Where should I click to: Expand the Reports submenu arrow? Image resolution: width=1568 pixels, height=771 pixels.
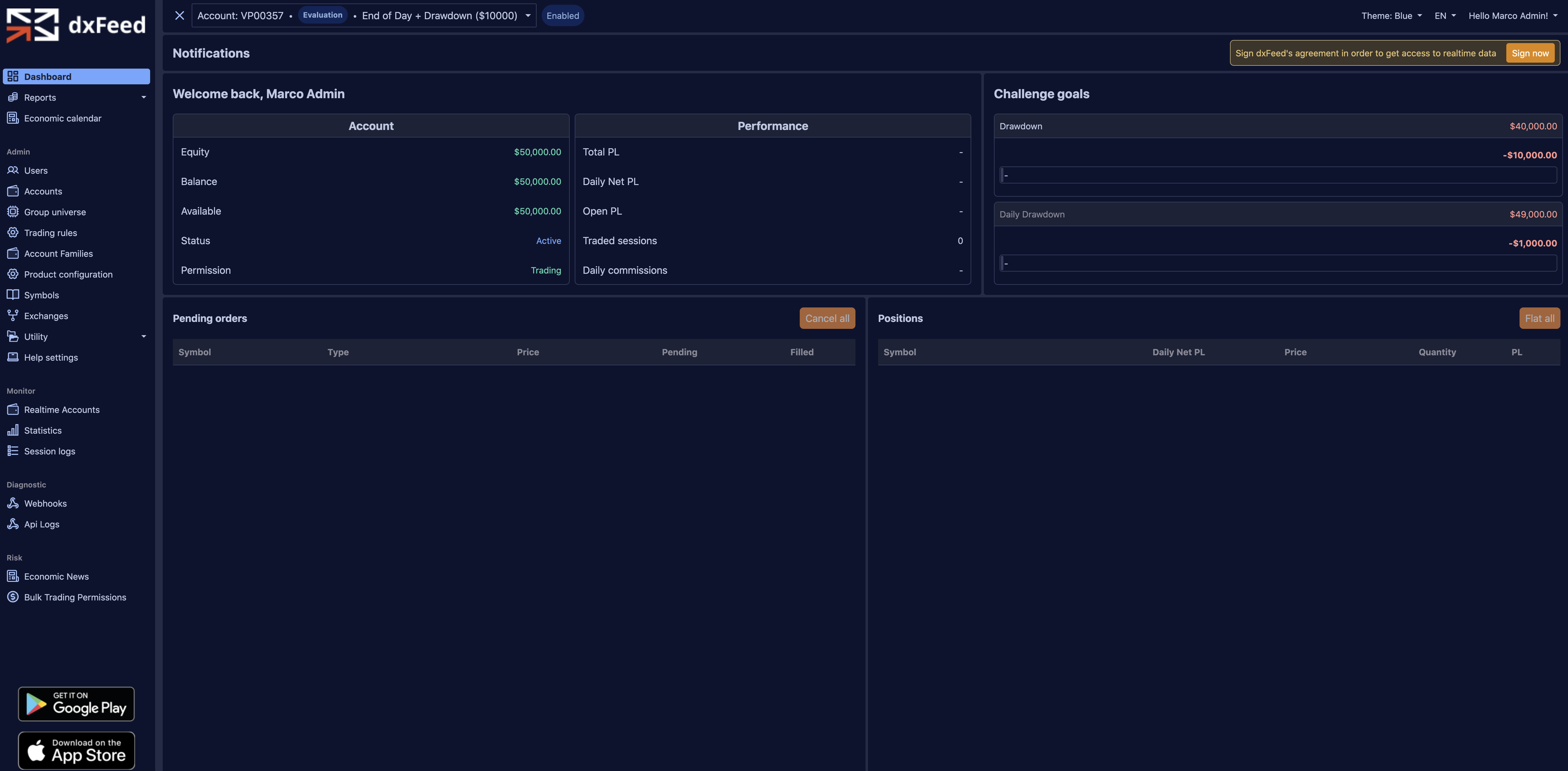pos(144,97)
